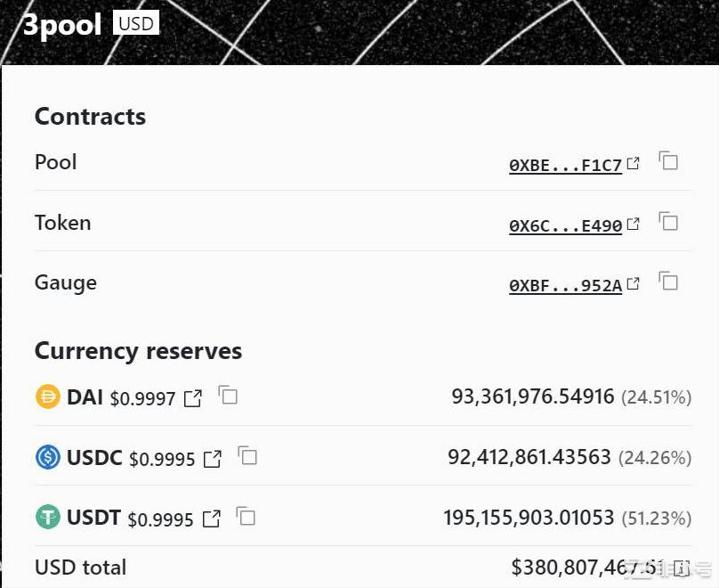
Task: Copy the Gauge contract address
Action: 669,283
